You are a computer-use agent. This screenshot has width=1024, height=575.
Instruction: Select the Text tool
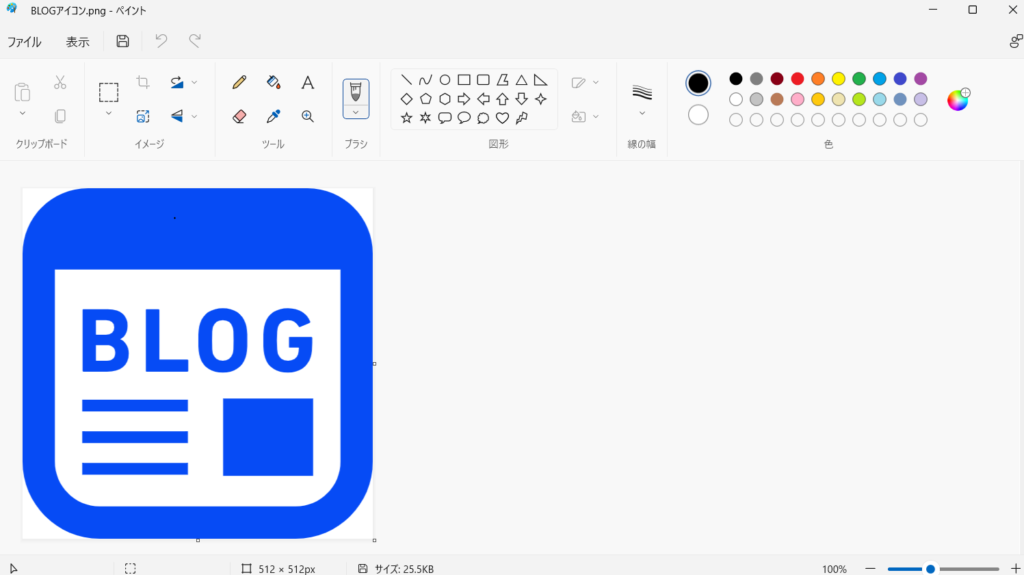click(x=308, y=82)
